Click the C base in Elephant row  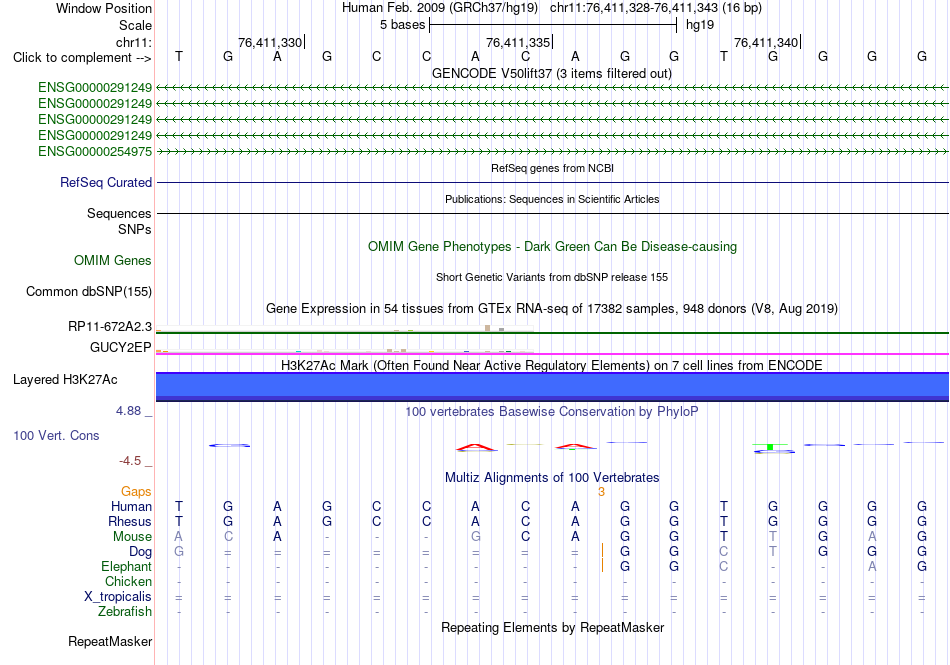[x=723, y=566]
